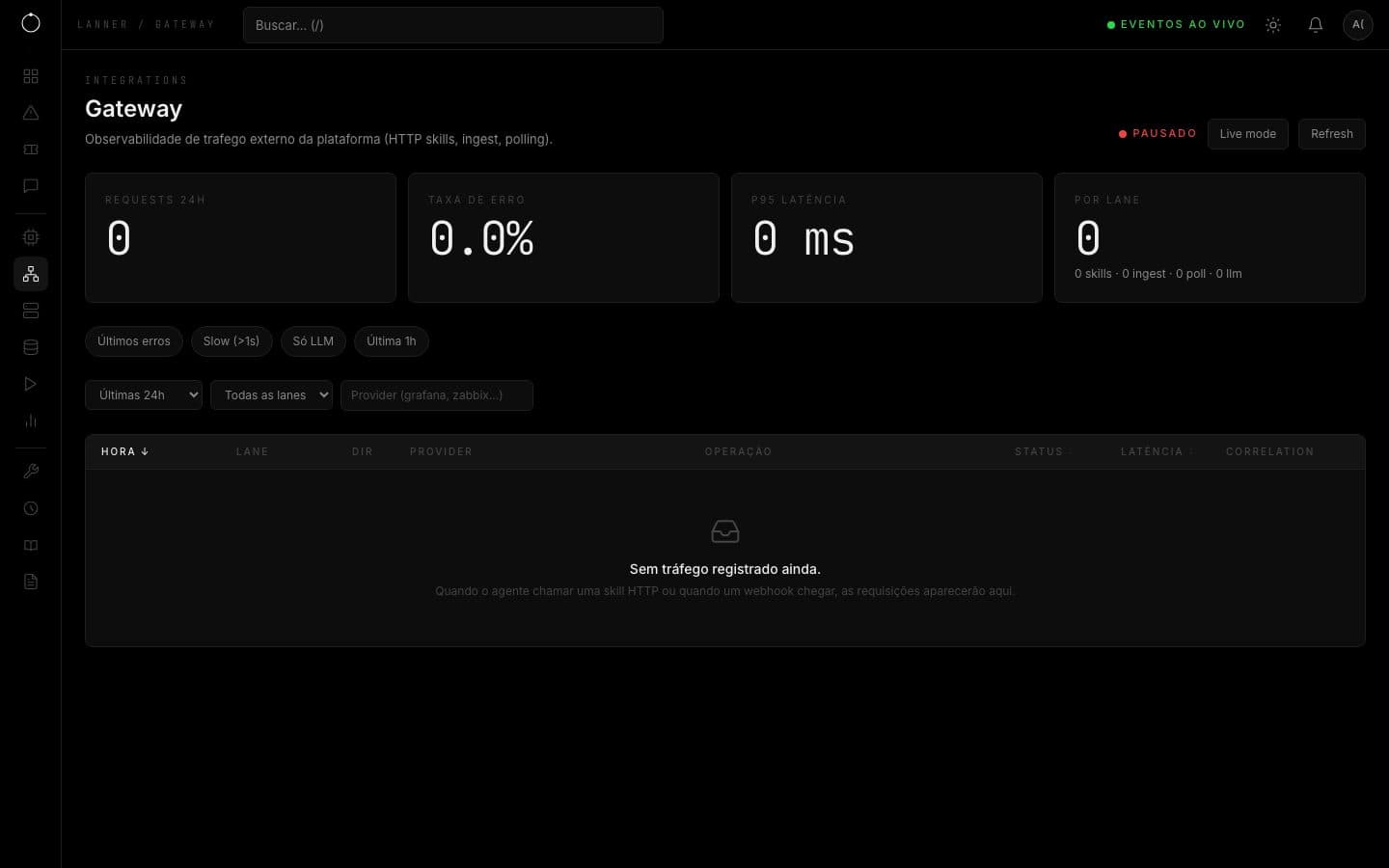The height and width of the screenshot is (868, 1389).
Task: Open the alerts warning triangle icon
Action: click(31, 113)
